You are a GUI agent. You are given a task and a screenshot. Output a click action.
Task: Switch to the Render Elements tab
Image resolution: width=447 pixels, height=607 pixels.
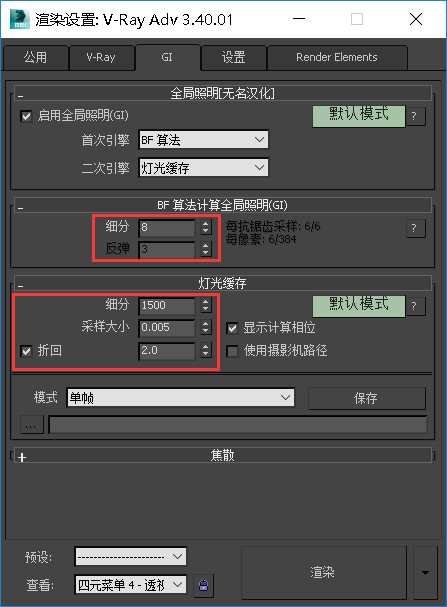(x=336, y=58)
